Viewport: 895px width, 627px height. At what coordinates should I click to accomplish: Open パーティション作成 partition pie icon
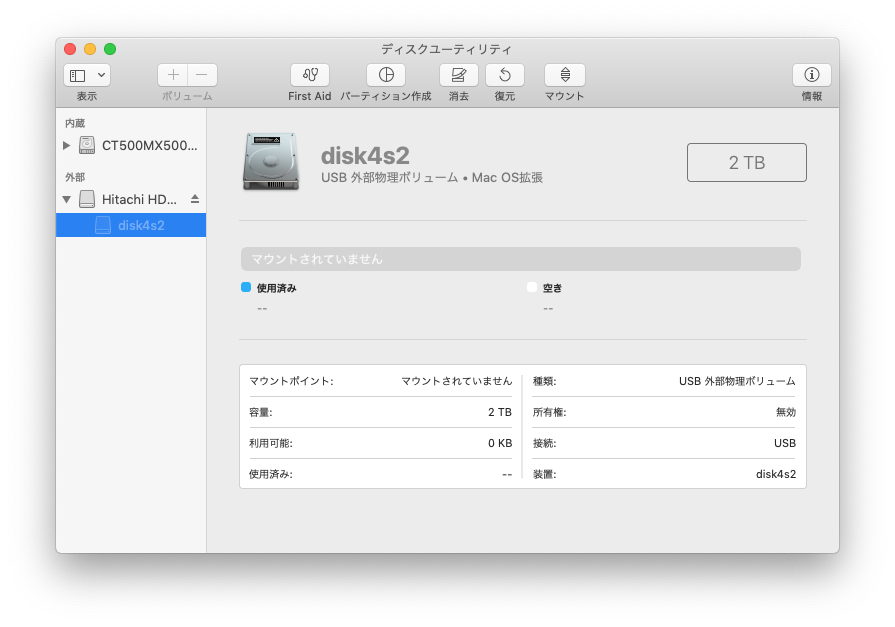(386, 75)
